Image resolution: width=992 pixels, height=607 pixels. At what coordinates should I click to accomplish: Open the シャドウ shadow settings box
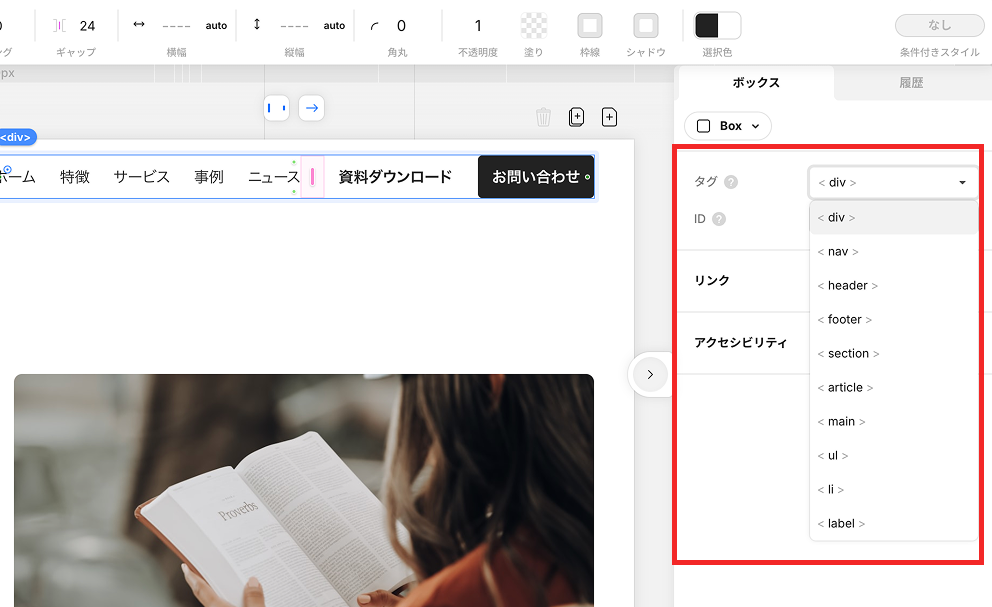click(646, 26)
